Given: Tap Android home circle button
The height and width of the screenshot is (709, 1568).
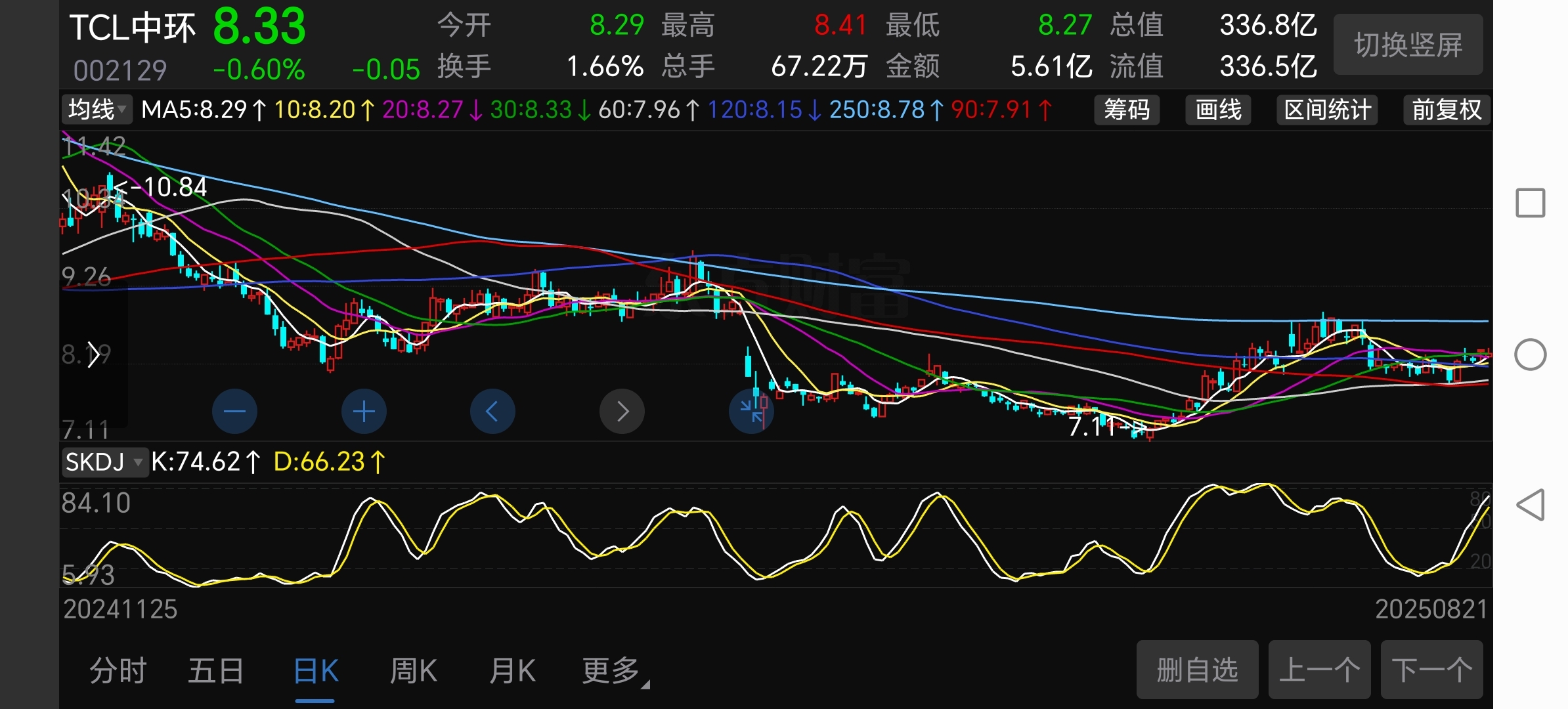Looking at the screenshot, I should (x=1530, y=354).
